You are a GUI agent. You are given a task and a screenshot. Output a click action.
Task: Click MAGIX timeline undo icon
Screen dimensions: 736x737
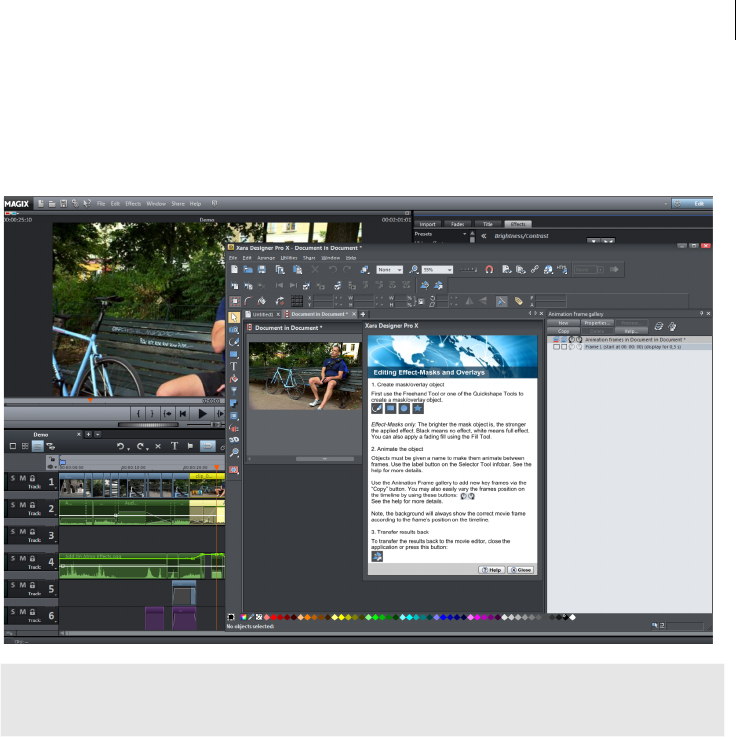click(121, 446)
